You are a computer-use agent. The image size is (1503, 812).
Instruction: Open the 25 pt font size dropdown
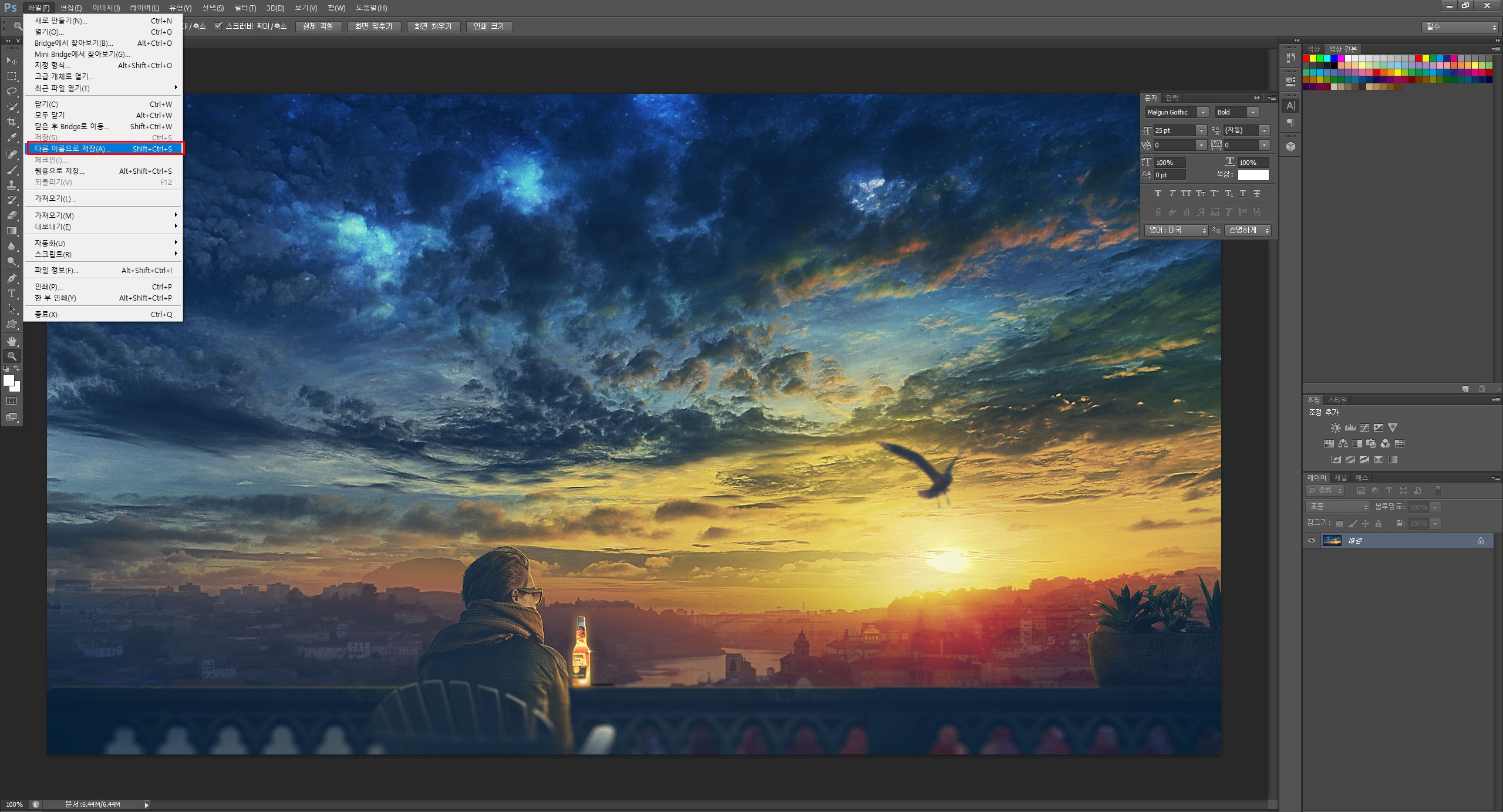(1201, 130)
